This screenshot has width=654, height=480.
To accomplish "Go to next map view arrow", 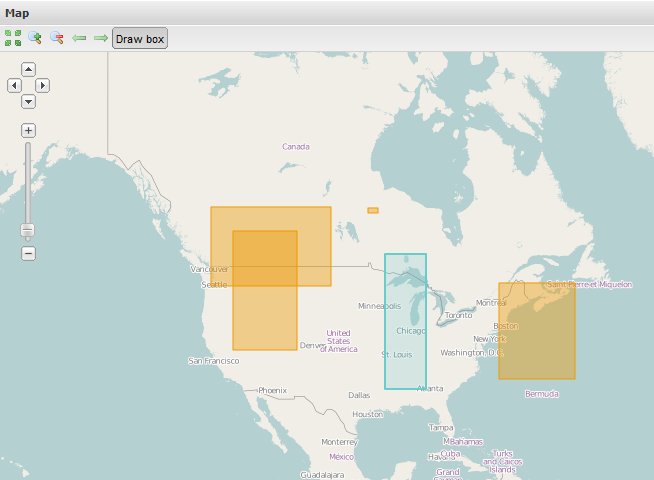I will (x=101, y=38).
